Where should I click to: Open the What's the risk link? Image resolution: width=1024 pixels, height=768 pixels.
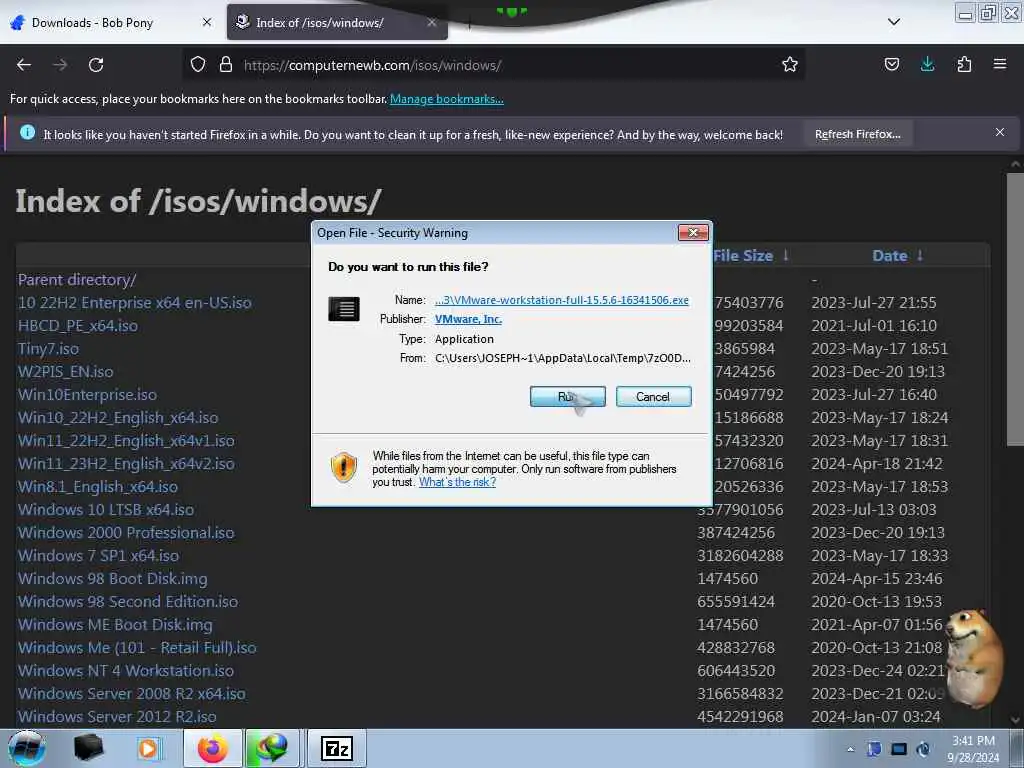pyautogui.click(x=457, y=483)
